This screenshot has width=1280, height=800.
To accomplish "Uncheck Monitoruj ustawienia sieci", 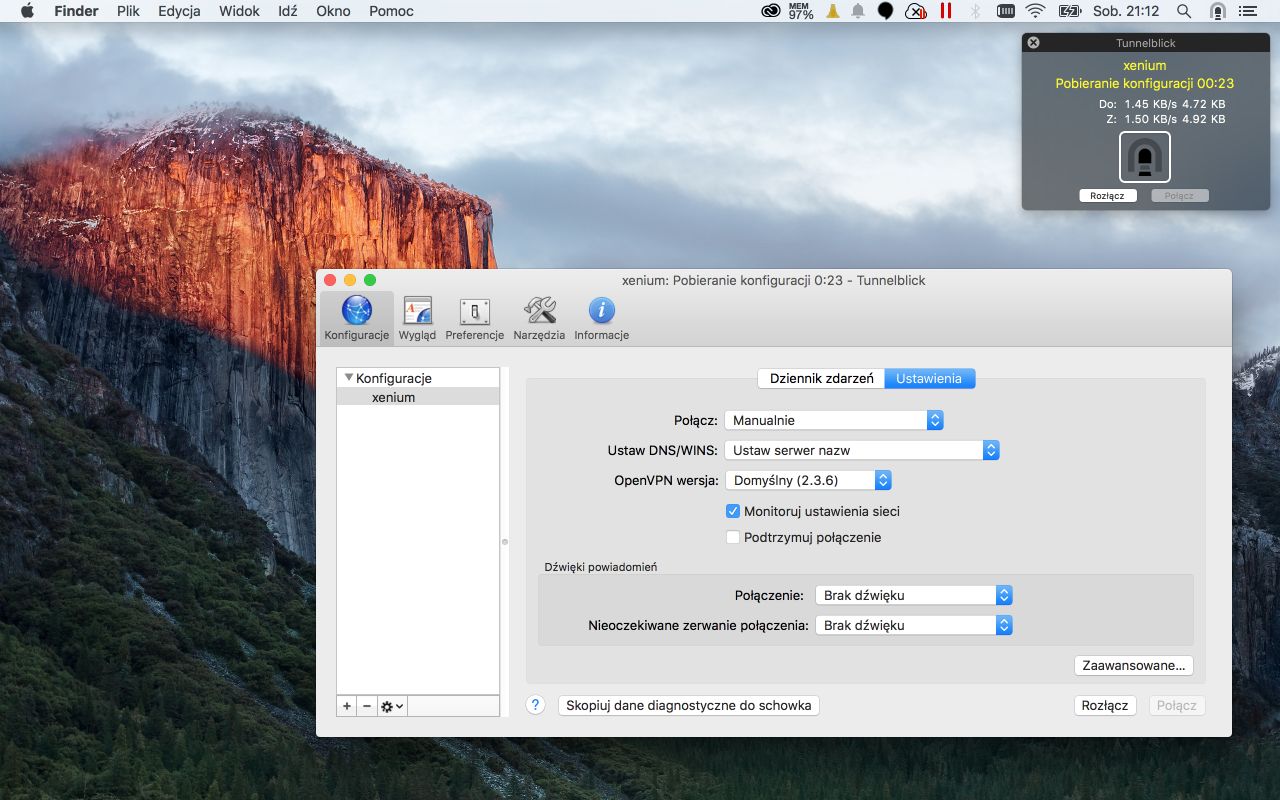I will coord(733,511).
